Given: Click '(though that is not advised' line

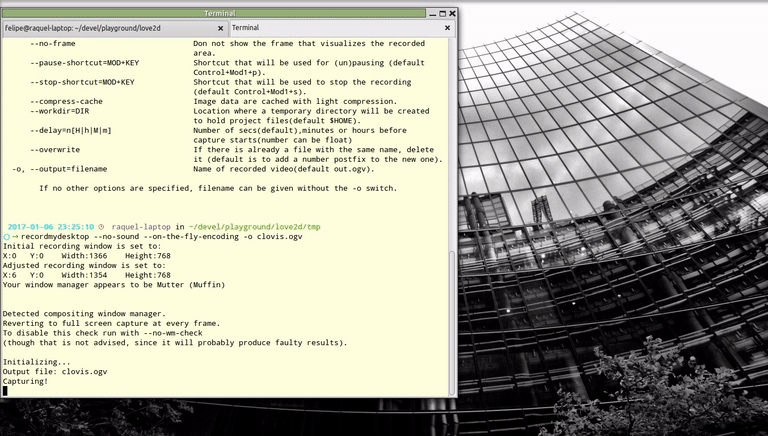Looking at the screenshot, I should click(x=175, y=343).
